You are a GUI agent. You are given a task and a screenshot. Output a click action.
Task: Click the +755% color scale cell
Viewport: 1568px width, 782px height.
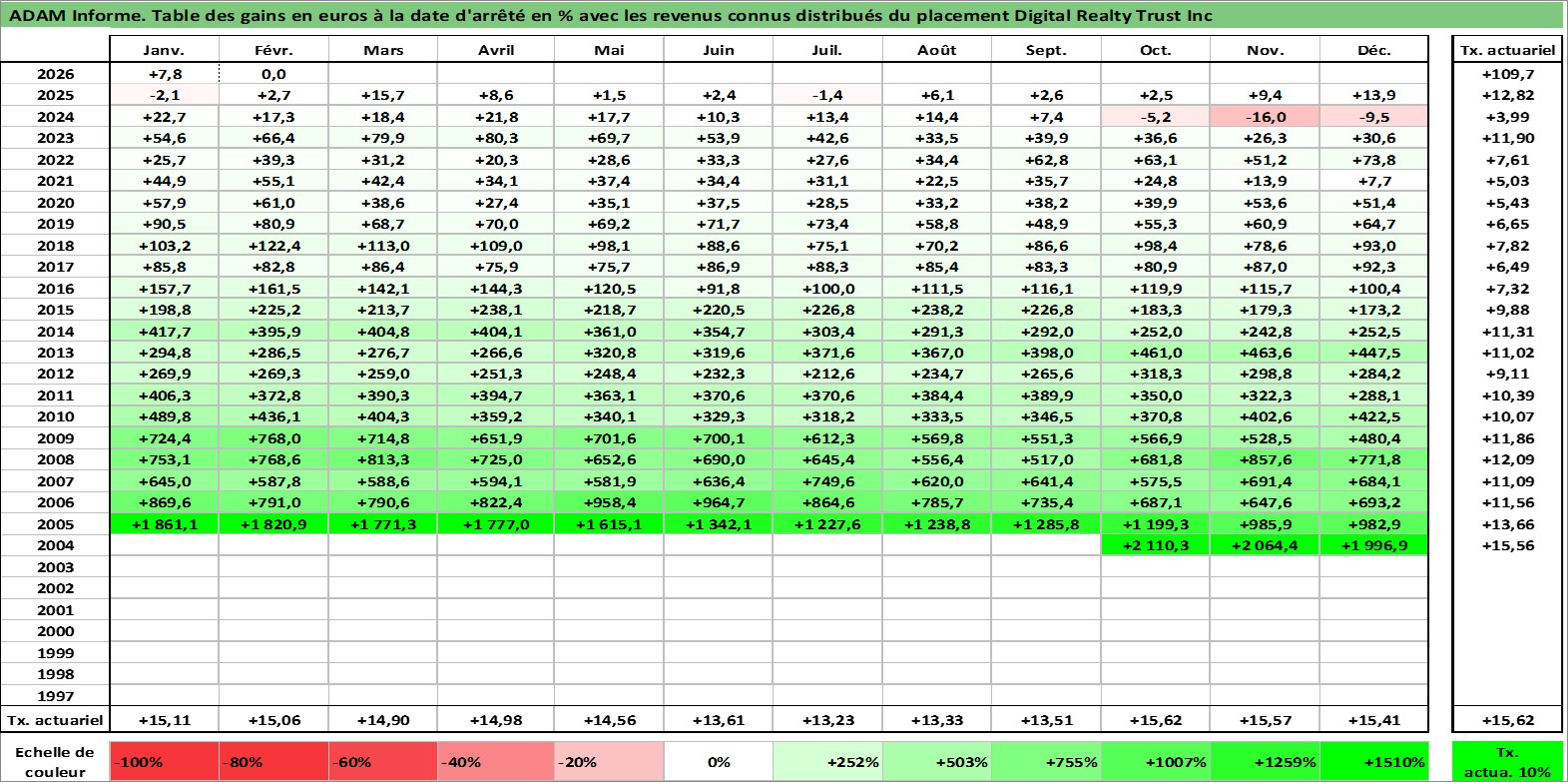(1046, 762)
